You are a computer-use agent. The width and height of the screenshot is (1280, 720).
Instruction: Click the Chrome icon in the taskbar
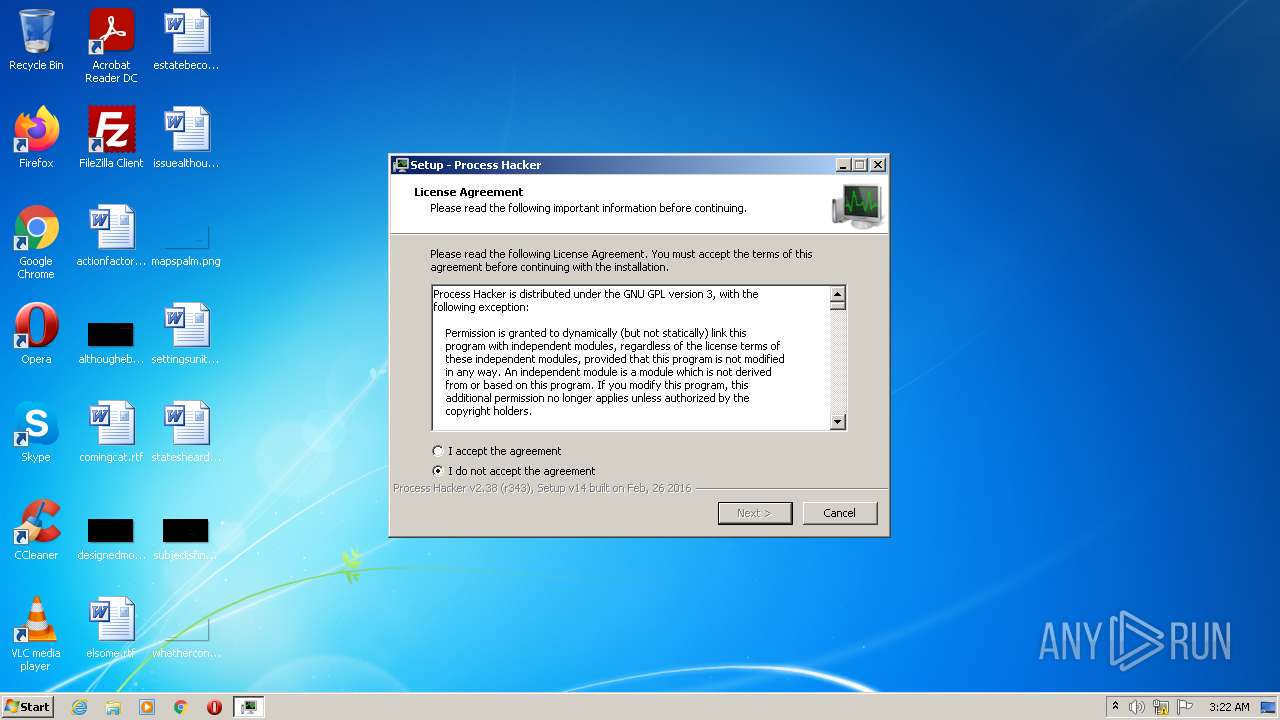[181, 707]
